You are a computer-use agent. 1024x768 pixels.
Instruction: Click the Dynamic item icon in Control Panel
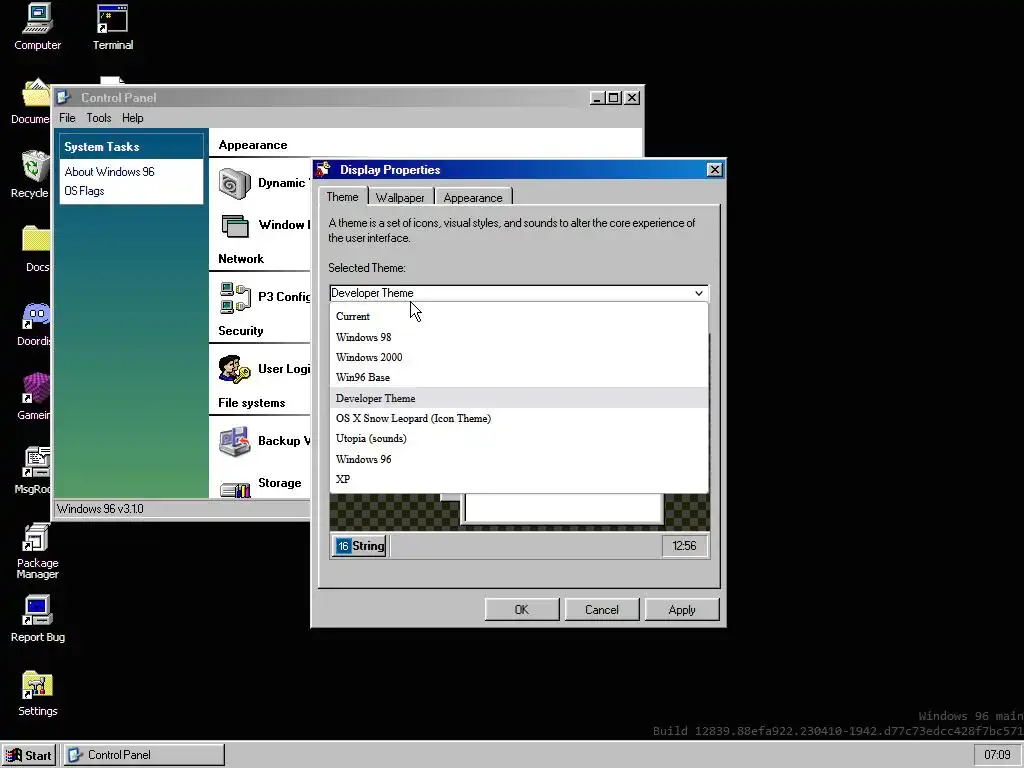click(x=234, y=184)
